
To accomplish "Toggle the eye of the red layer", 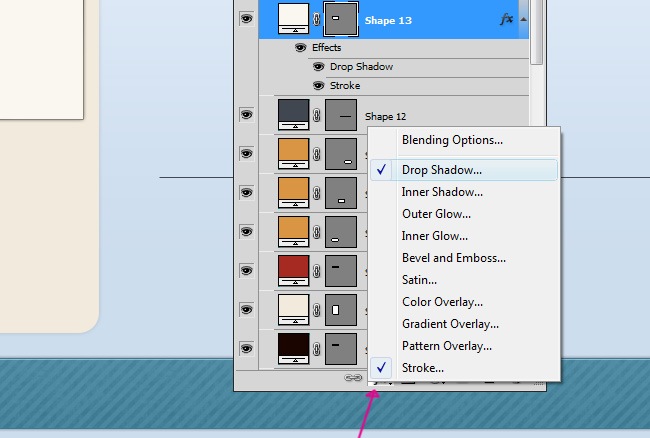I will tap(246, 271).
